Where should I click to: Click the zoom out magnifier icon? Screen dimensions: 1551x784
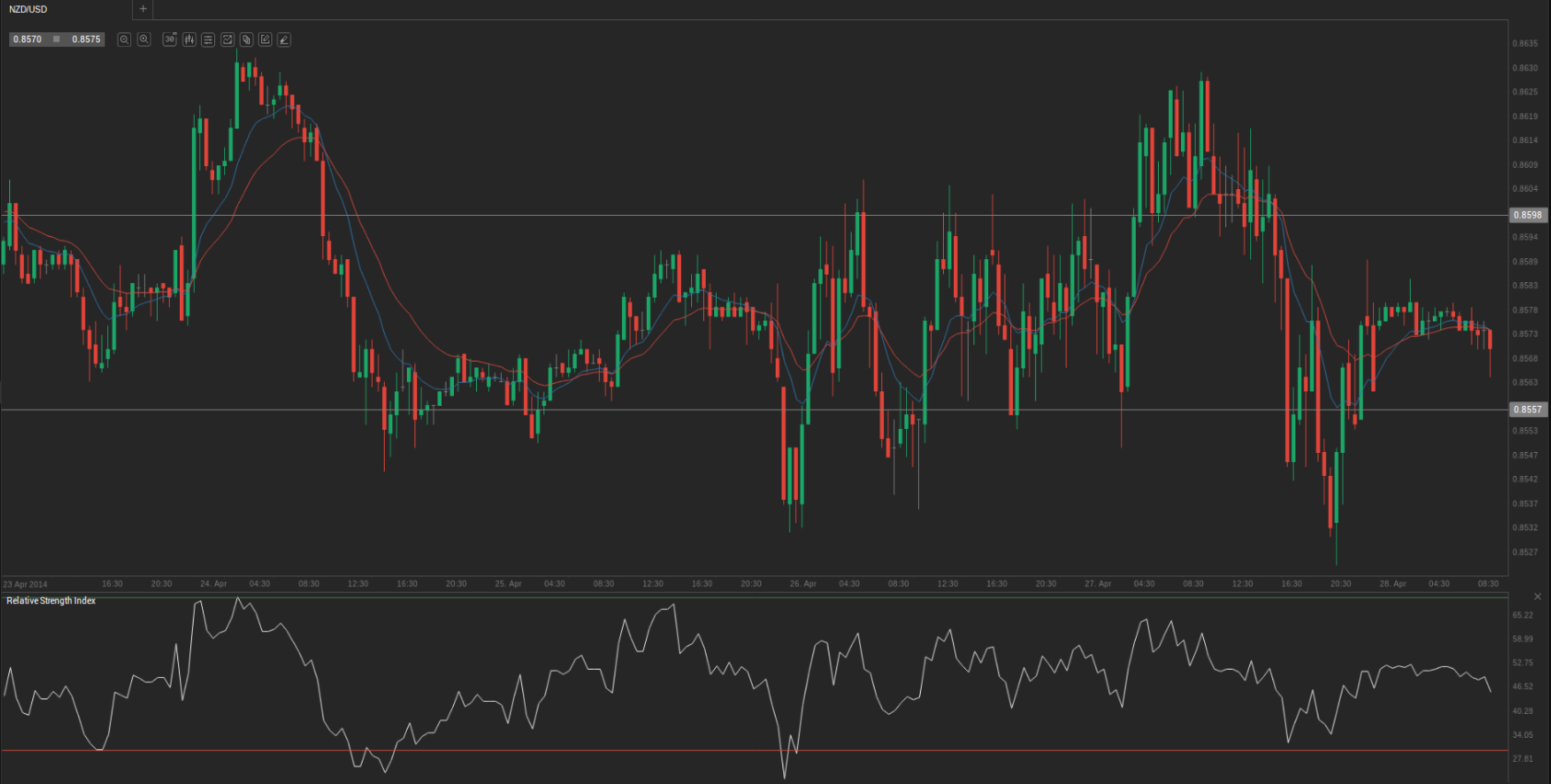[125, 40]
